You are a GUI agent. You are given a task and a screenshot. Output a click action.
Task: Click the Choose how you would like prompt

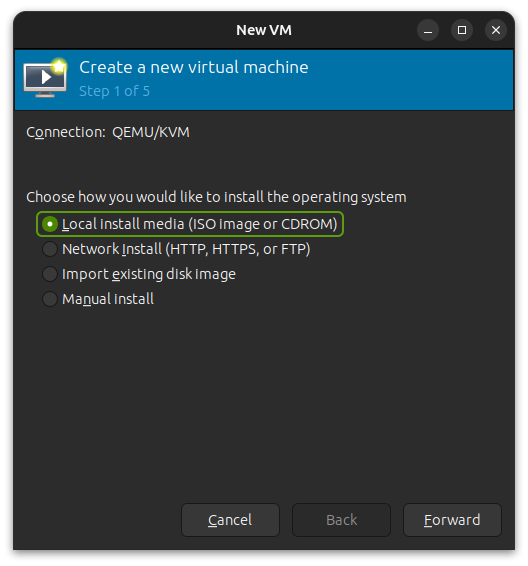click(216, 197)
